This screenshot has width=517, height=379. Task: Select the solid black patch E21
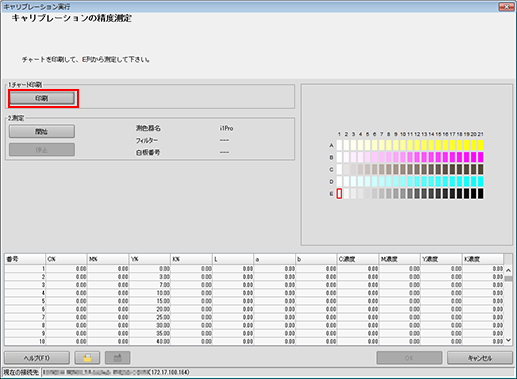[481, 193]
